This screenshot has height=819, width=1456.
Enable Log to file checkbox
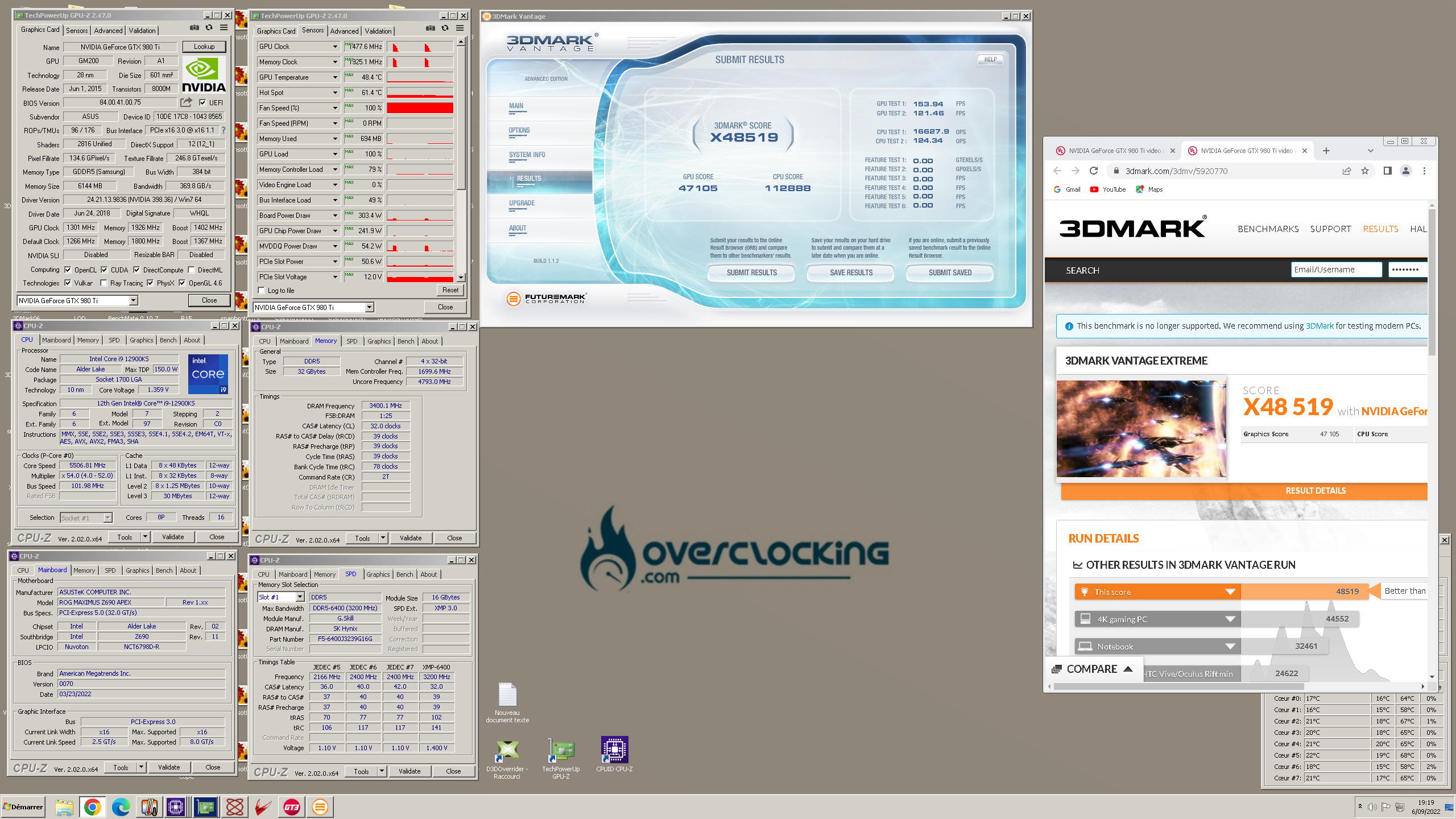pos(262,290)
